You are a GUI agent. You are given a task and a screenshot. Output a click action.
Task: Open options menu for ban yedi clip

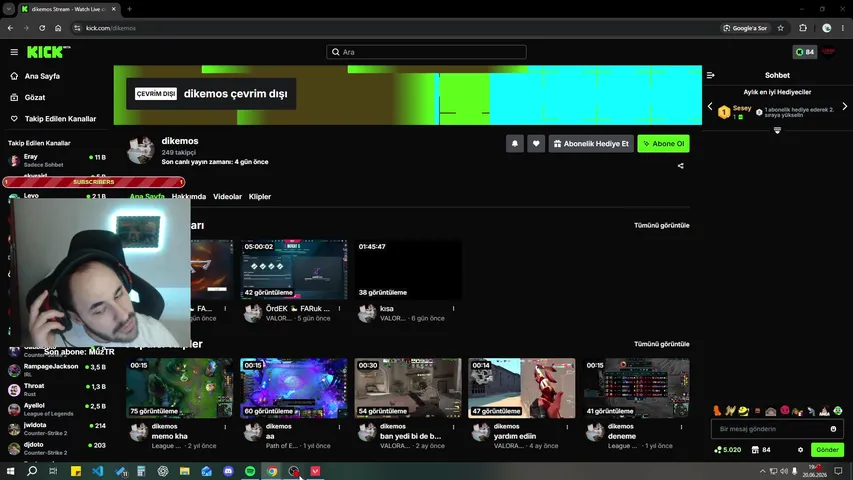(x=453, y=427)
